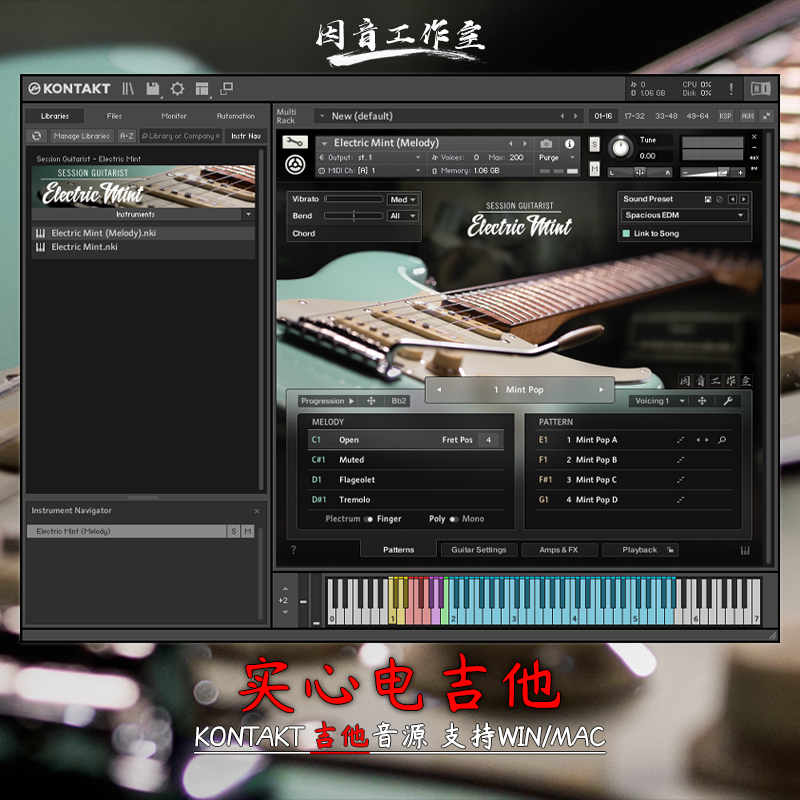
Task: Open the voicing wrench settings
Action: tap(728, 401)
